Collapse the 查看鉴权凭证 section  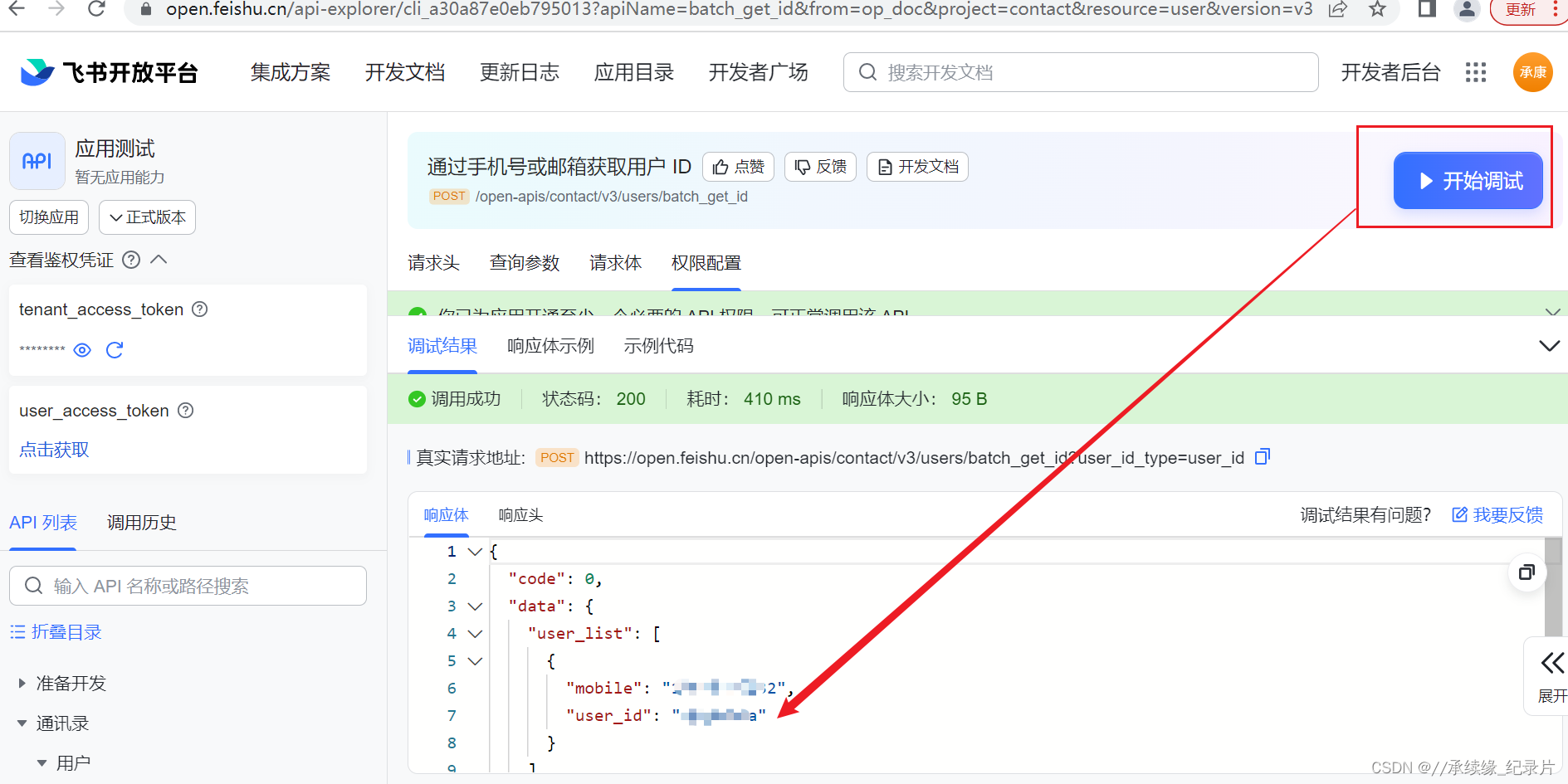pyautogui.click(x=159, y=260)
